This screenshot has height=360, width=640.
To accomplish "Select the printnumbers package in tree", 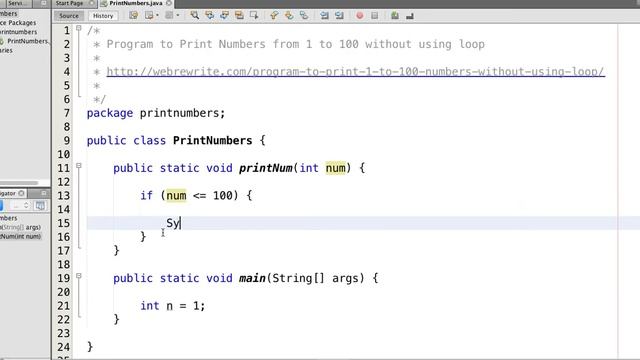I will tap(18, 32).
